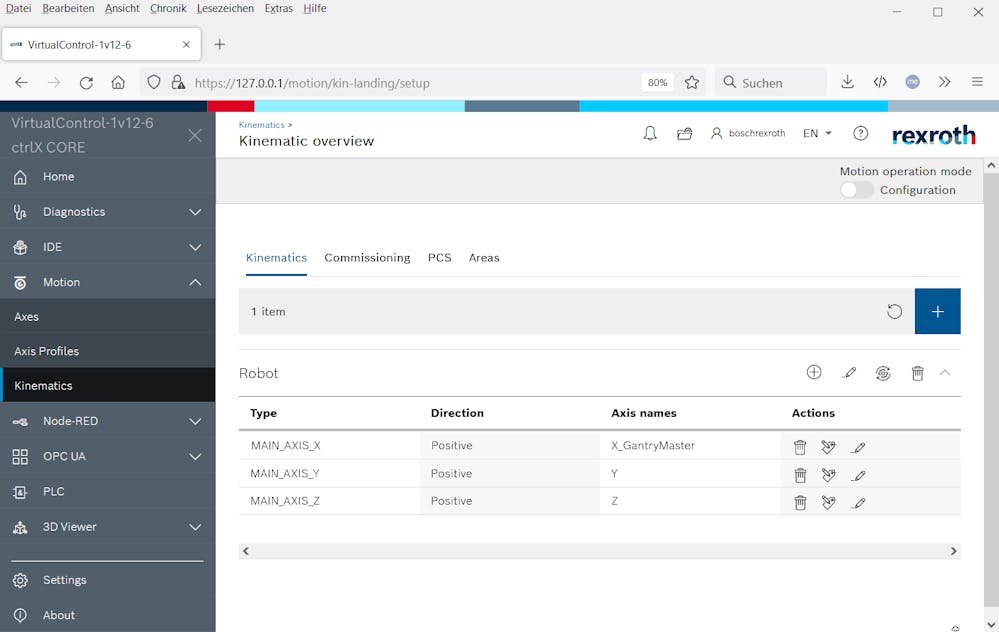Image resolution: width=999 pixels, height=632 pixels.
Task: Click the horizontal scrollbar under the table
Action: [x=599, y=551]
